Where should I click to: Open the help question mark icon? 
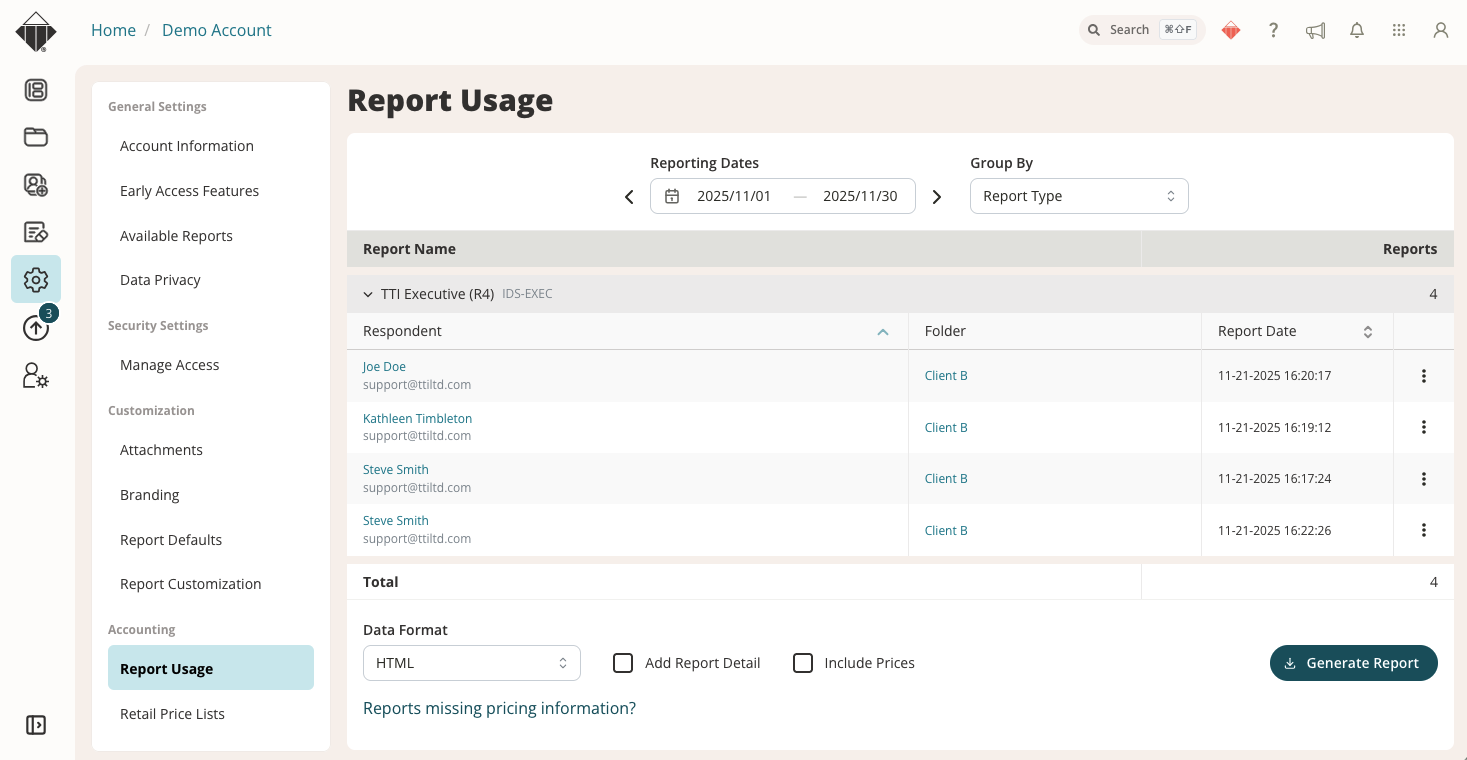click(x=1273, y=30)
